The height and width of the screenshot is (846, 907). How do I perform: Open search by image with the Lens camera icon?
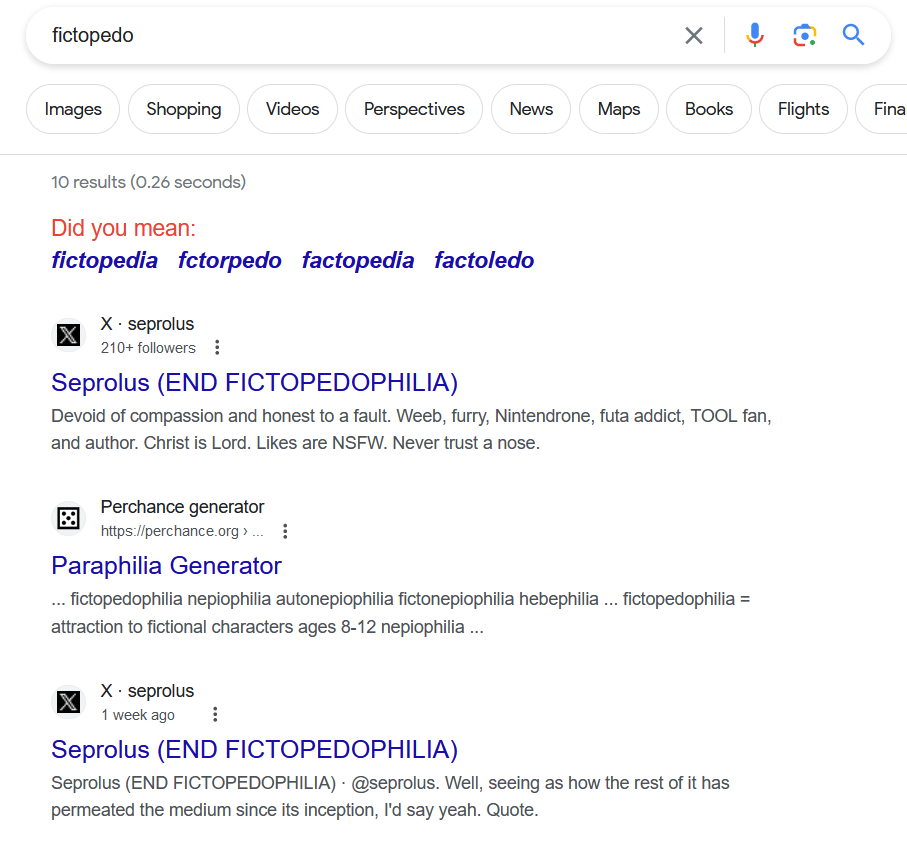(804, 35)
